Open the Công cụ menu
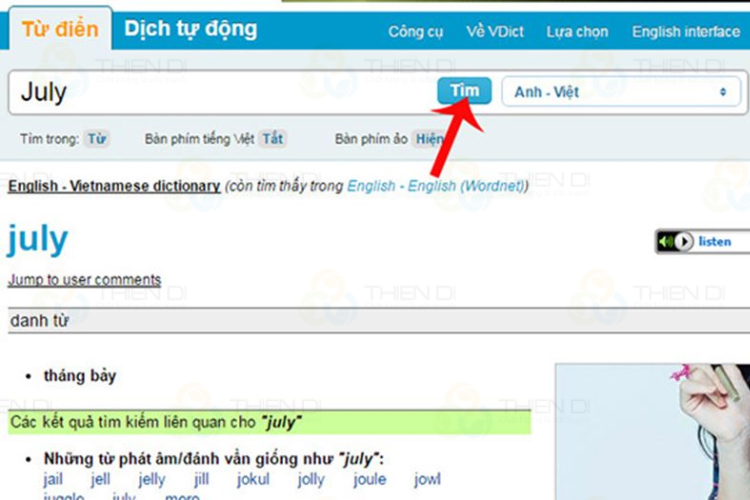 (415, 32)
